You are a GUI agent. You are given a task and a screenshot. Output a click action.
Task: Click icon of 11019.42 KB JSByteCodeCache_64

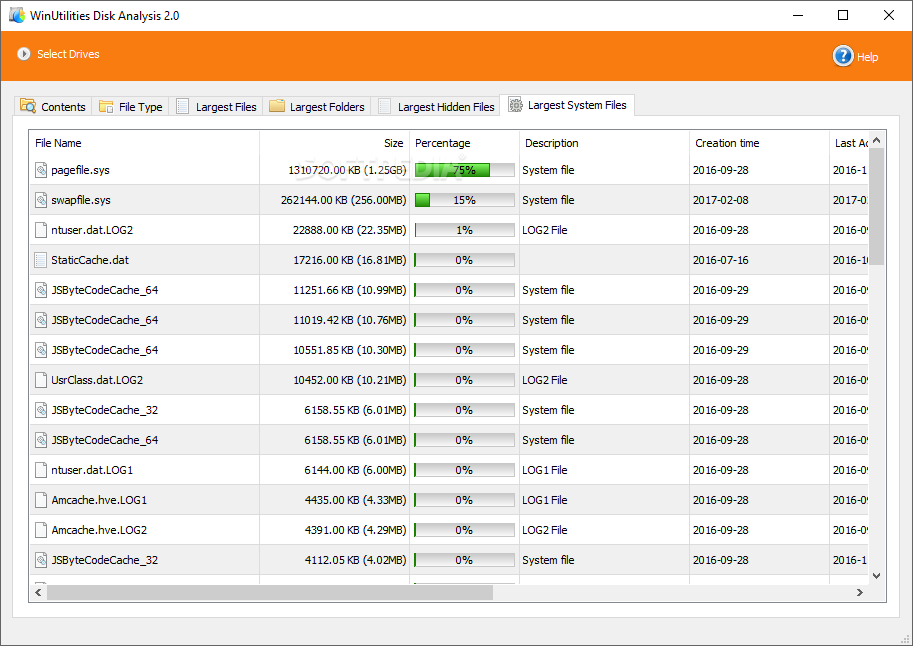tap(41, 320)
